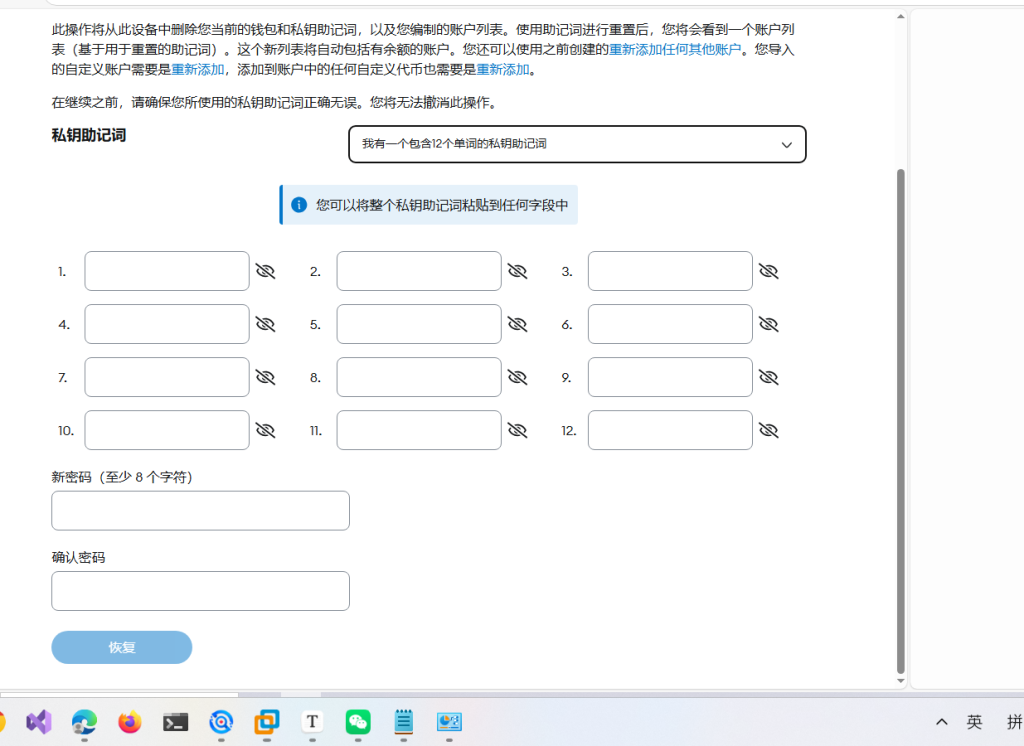Screen dimensions: 1024x746
Task: Open Microsoft Edge from the taskbar
Action: point(84,721)
